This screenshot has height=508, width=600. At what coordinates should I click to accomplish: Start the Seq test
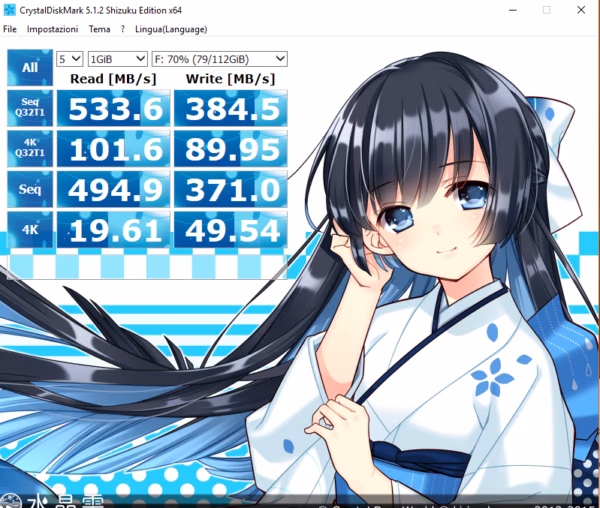click(30, 189)
